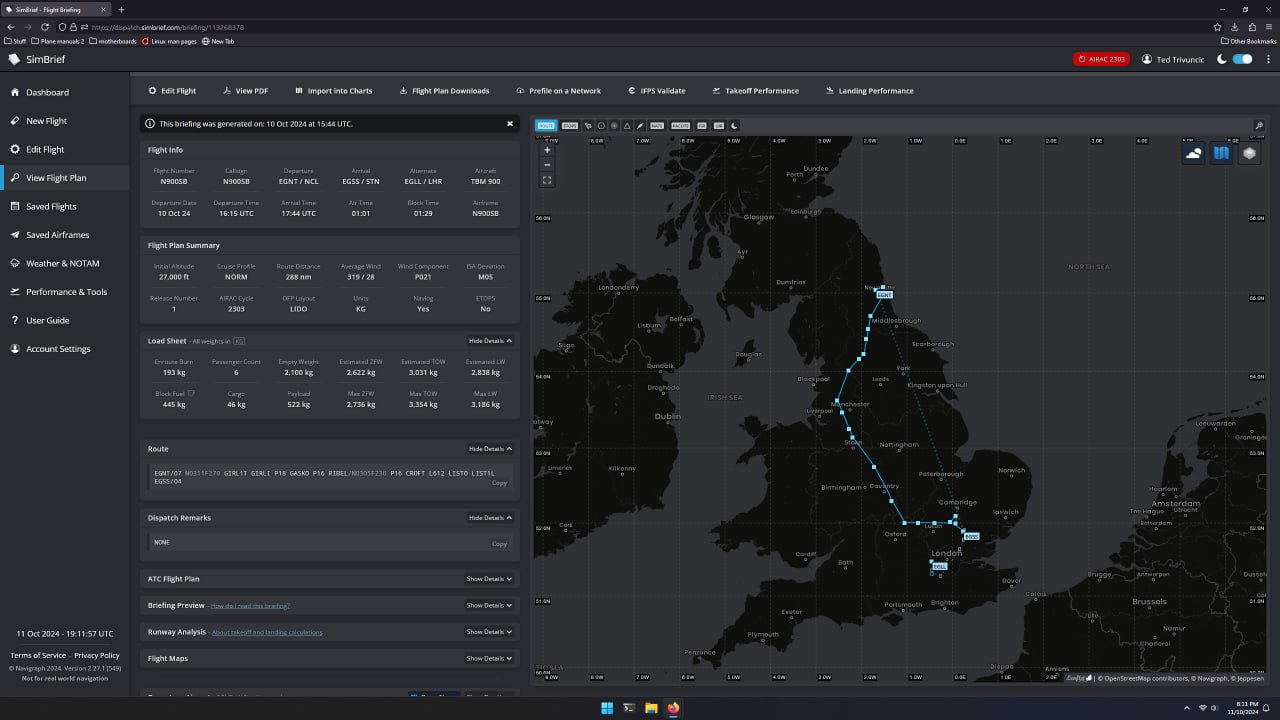The height and width of the screenshot is (720, 1280).
Task: Click Import into Charts button
Action: coord(333,91)
